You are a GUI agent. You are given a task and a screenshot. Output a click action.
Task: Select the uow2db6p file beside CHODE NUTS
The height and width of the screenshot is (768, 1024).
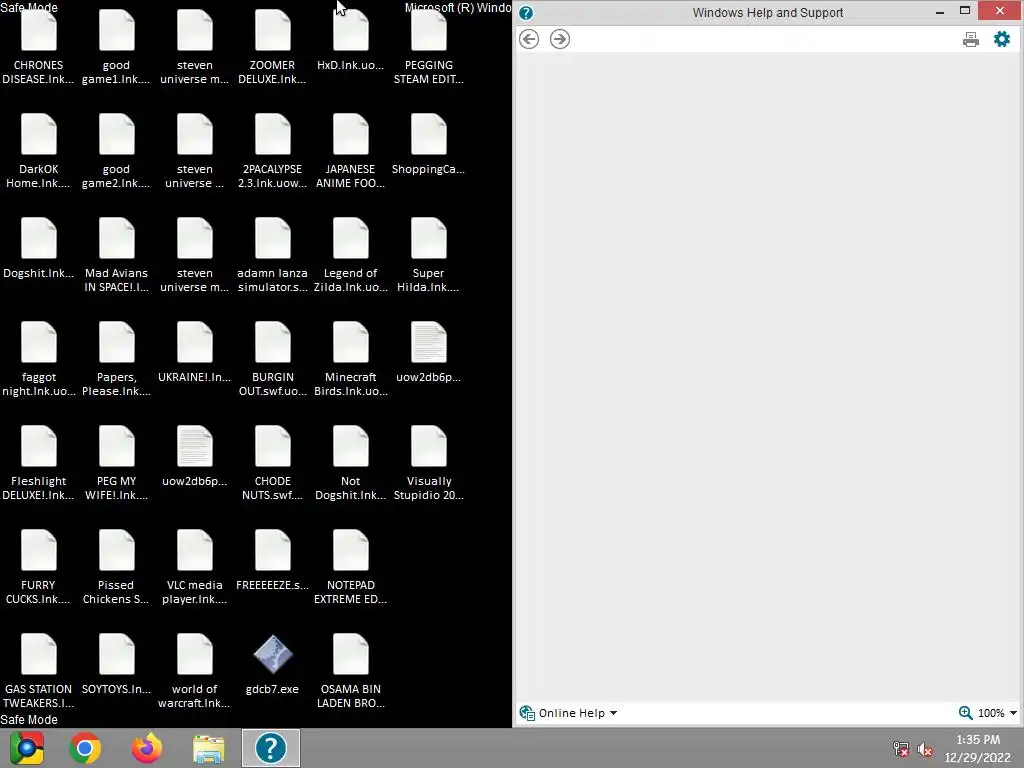(x=195, y=456)
